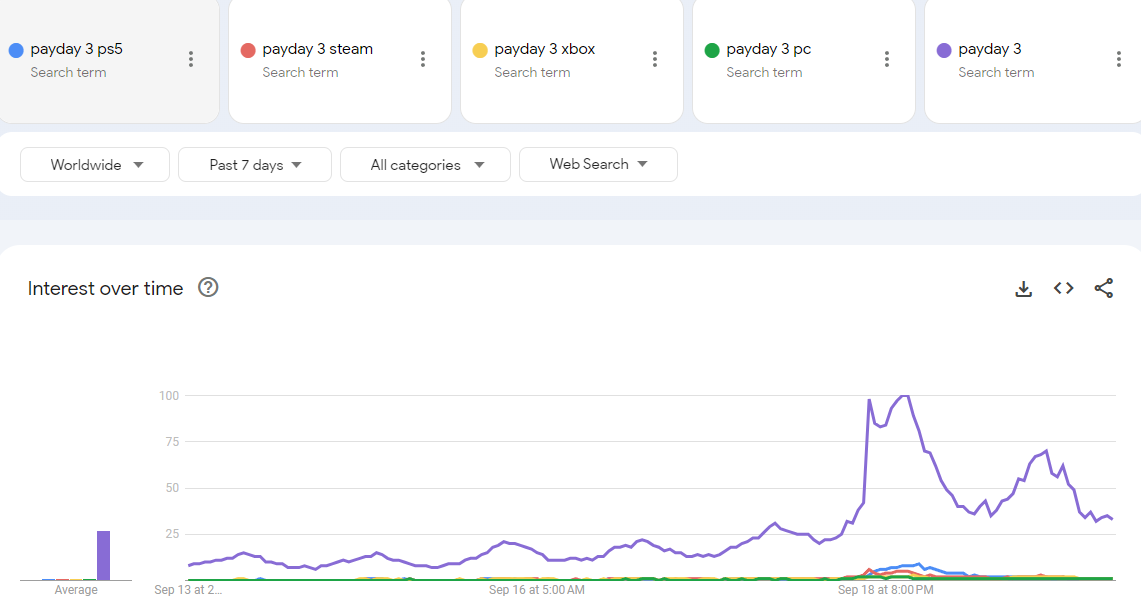Open options menu for payday 3 xbox
Screen dimensions: 1141x604
655,59
